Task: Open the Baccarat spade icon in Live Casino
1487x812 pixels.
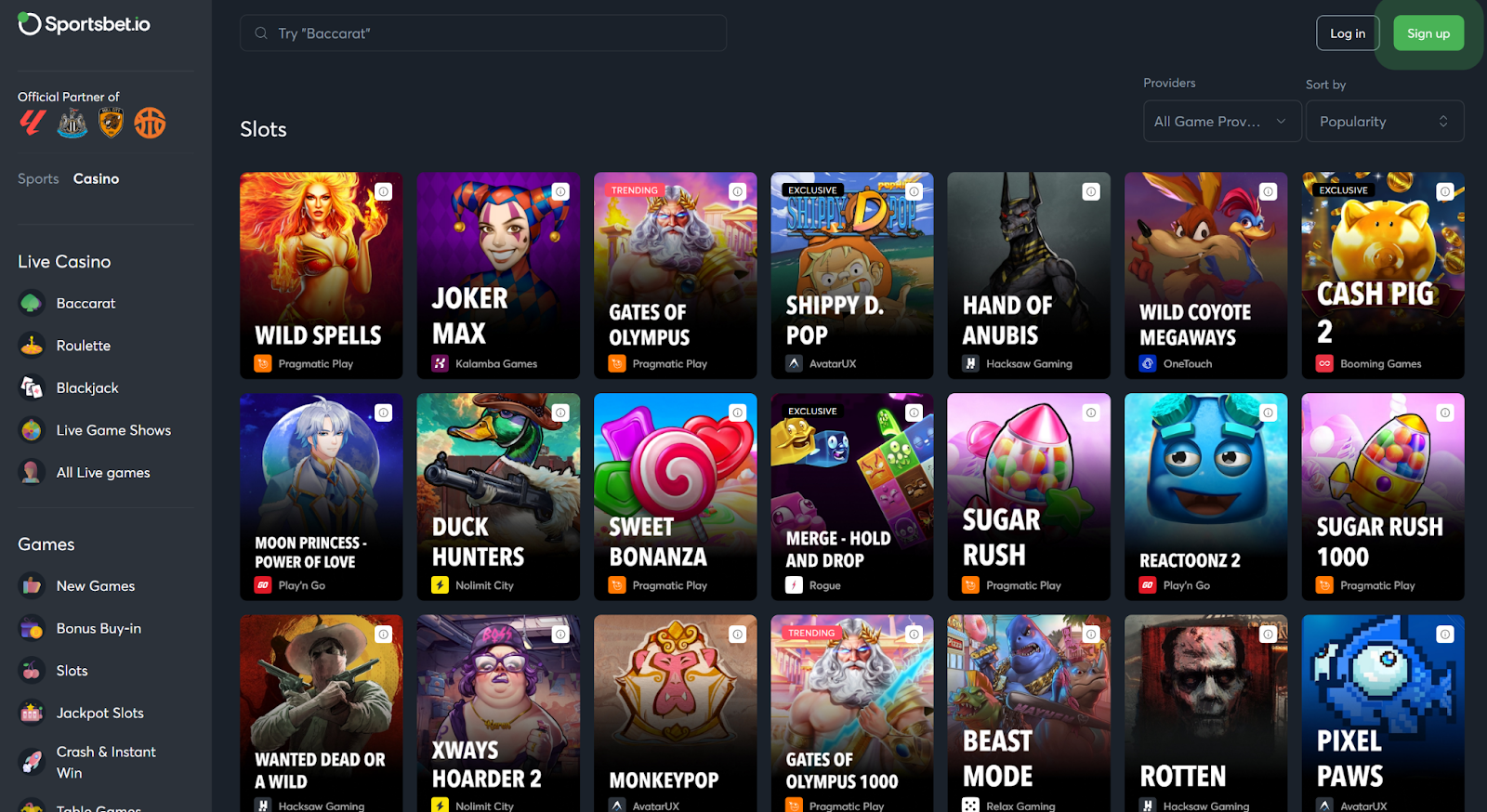Action: [32, 303]
